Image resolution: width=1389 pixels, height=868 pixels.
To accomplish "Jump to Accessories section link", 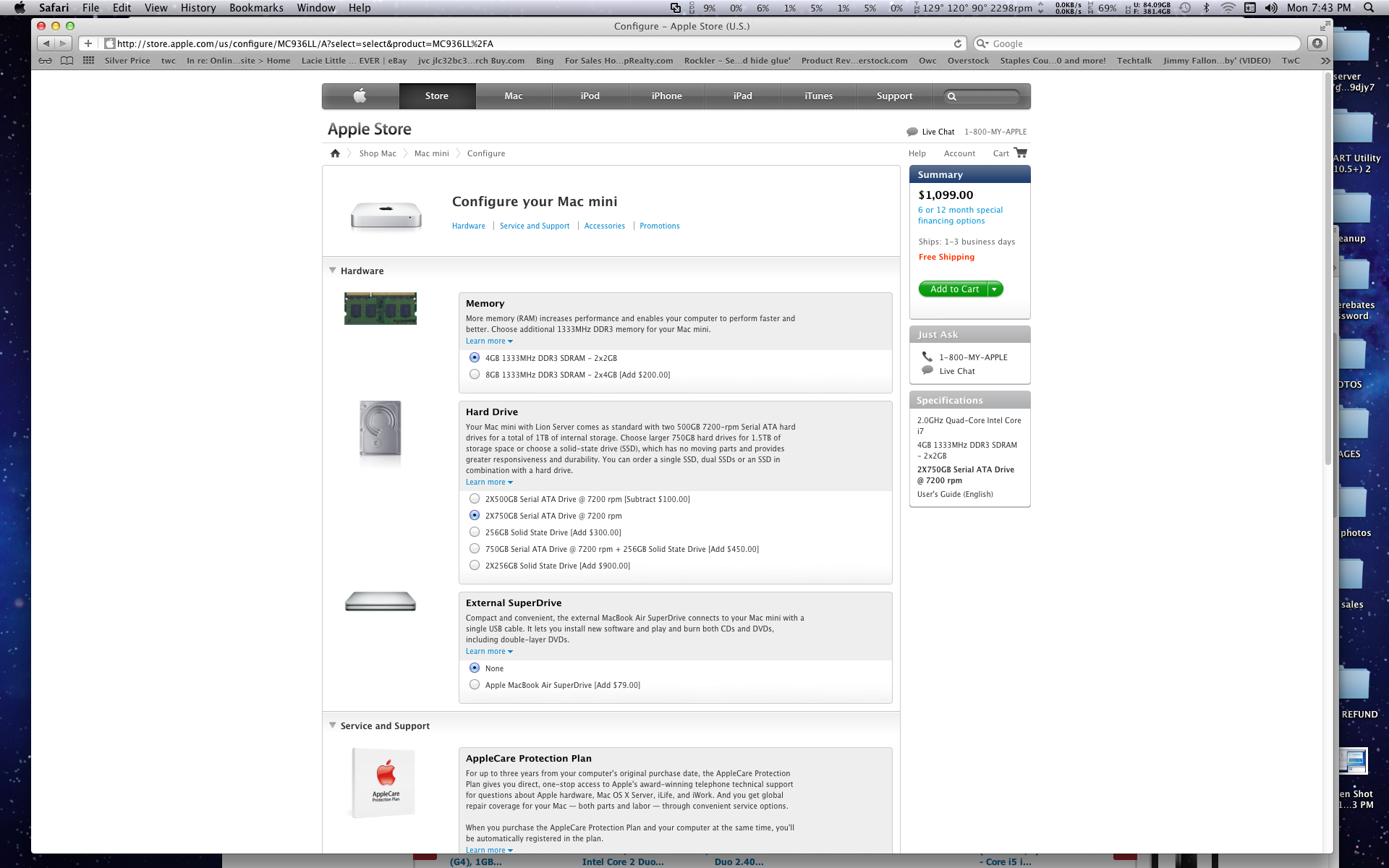I will click(605, 226).
